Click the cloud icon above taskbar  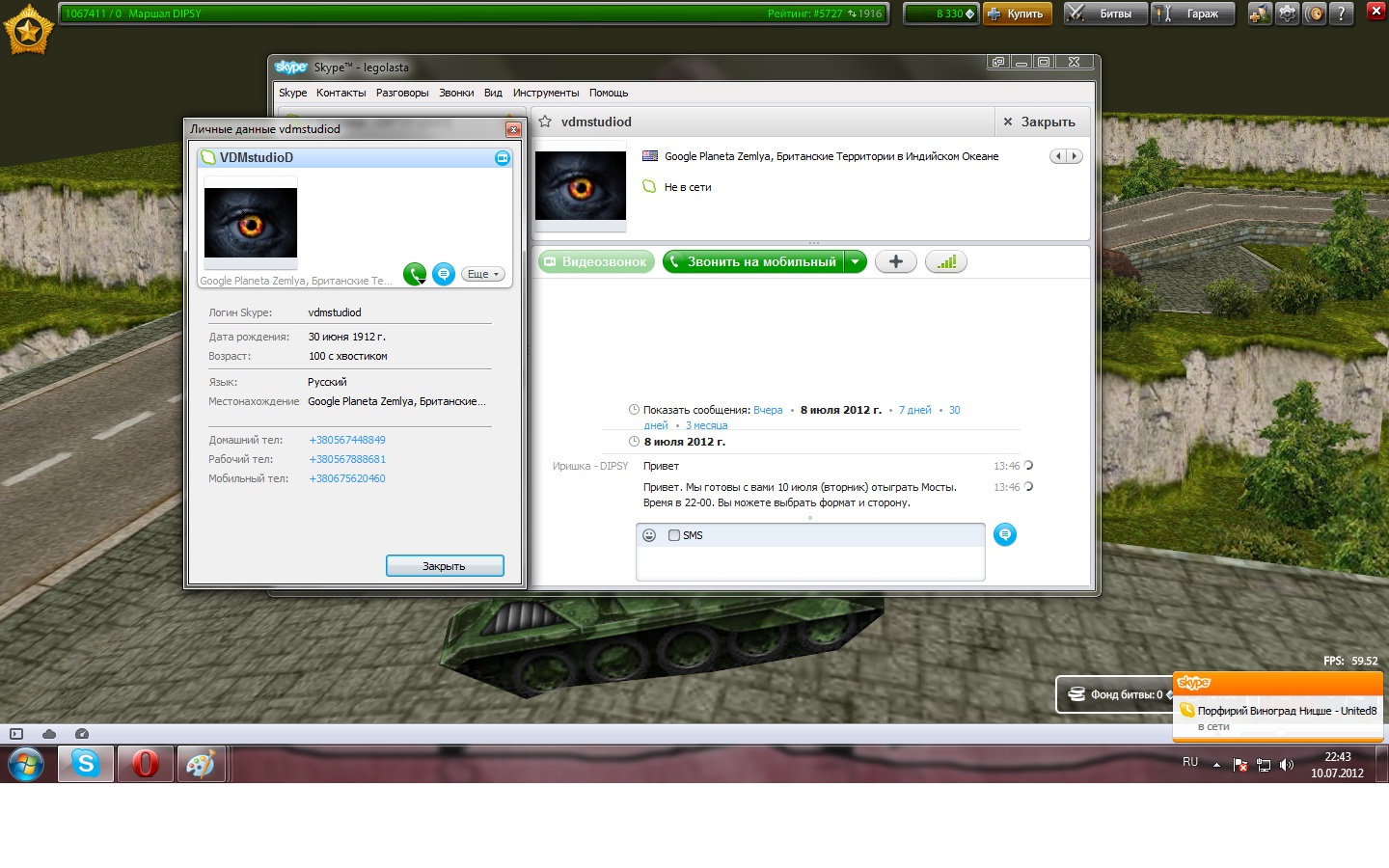coord(49,734)
